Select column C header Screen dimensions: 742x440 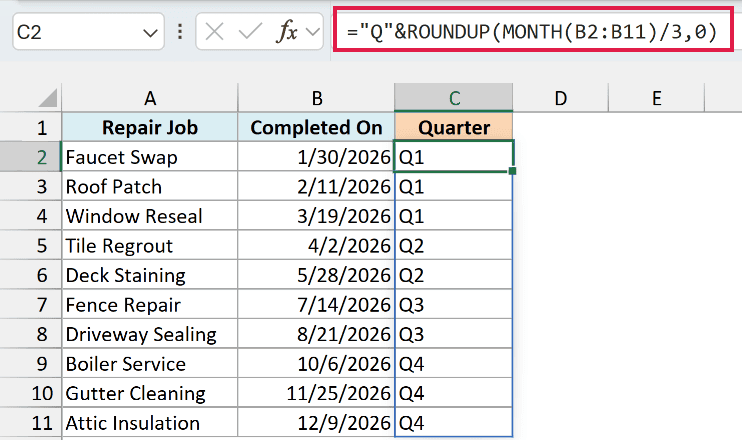tap(454, 98)
